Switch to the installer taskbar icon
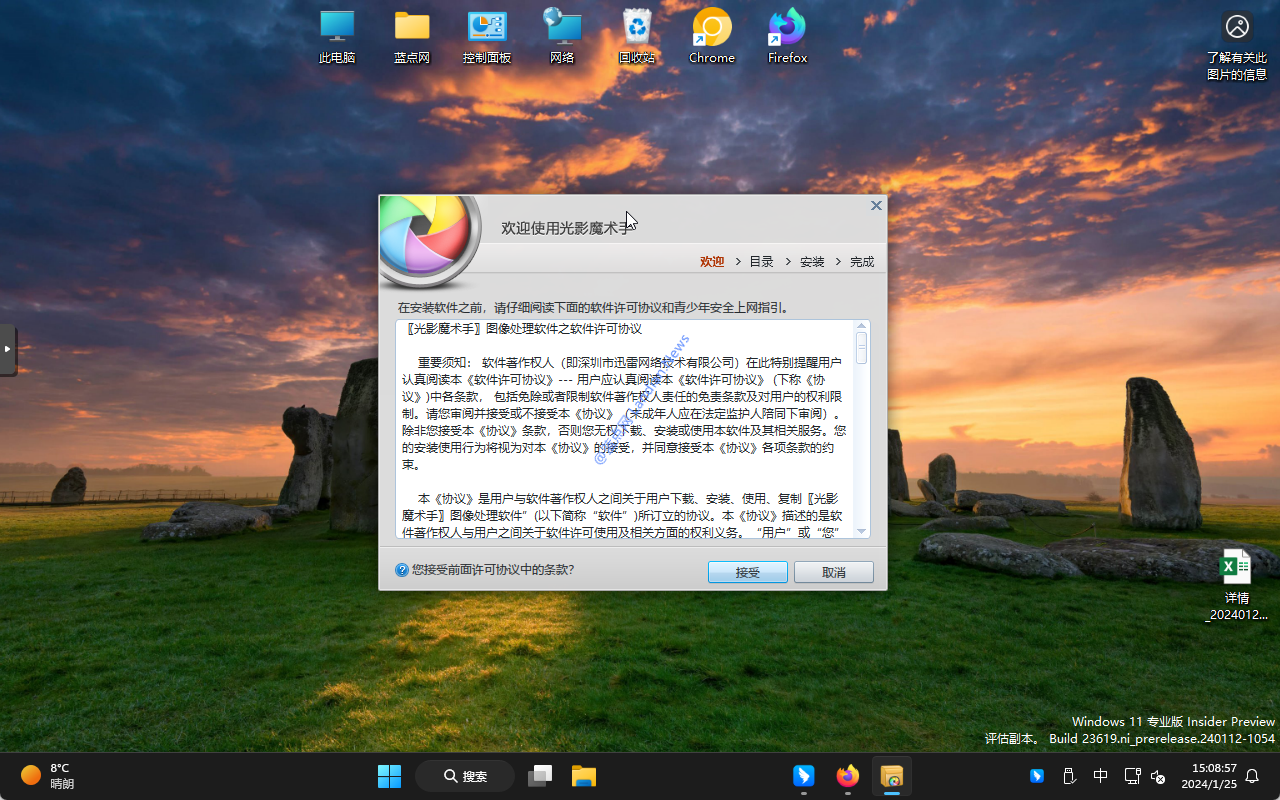This screenshot has width=1280, height=800. pyautogui.click(x=892, y=776)
